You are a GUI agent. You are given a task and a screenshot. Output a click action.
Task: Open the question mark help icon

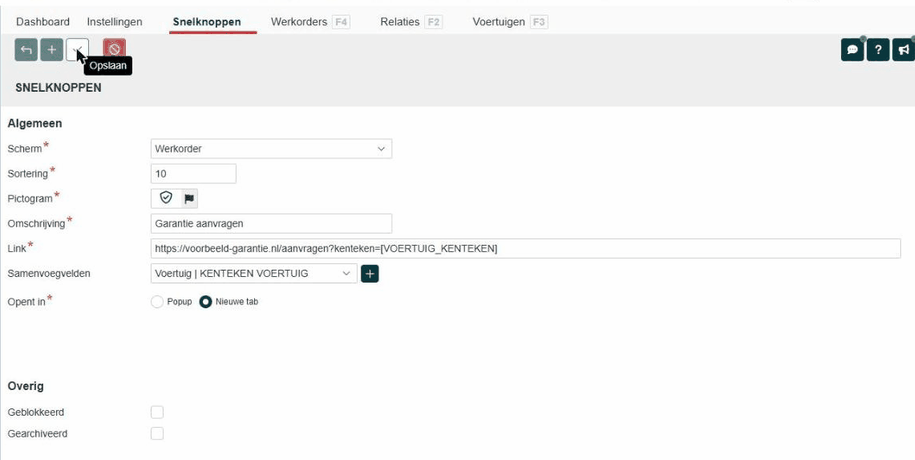click(878, 50)
